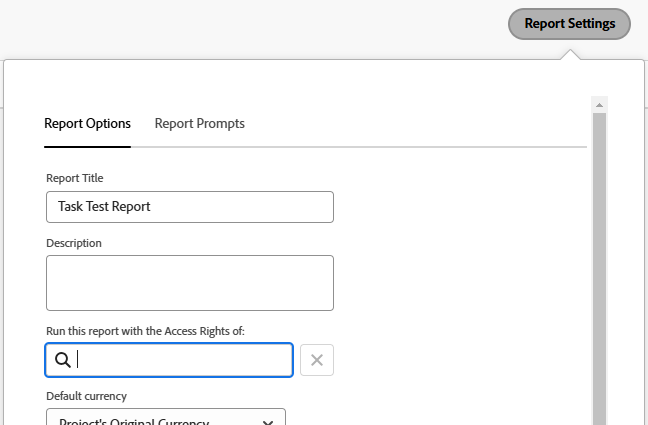Viewport: 648px width, 425px height.
Task: Click the scrollbar thumb in the settings panel
Action: coord(600,260)
